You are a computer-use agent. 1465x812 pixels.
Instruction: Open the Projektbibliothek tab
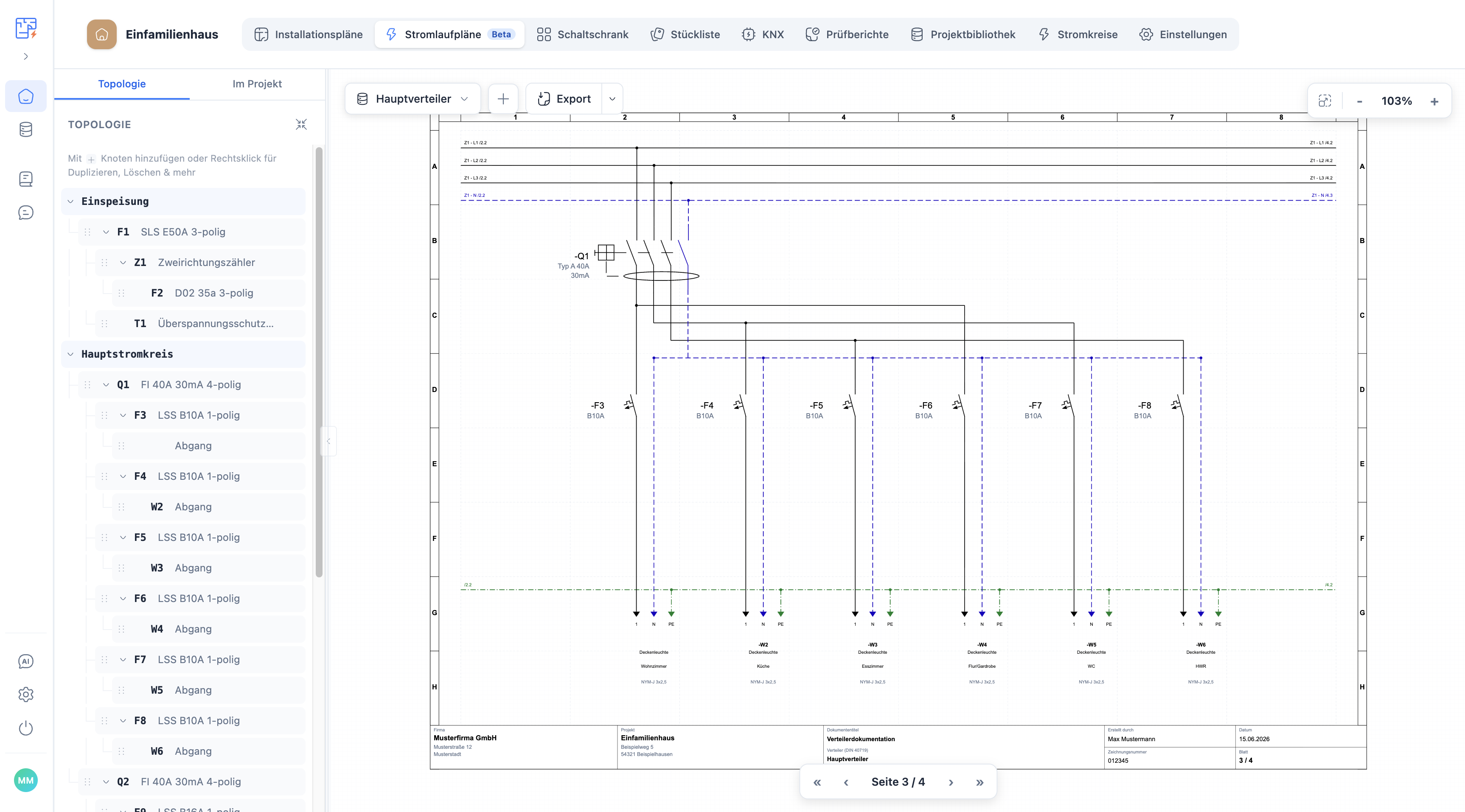click(x=963, y=34)
